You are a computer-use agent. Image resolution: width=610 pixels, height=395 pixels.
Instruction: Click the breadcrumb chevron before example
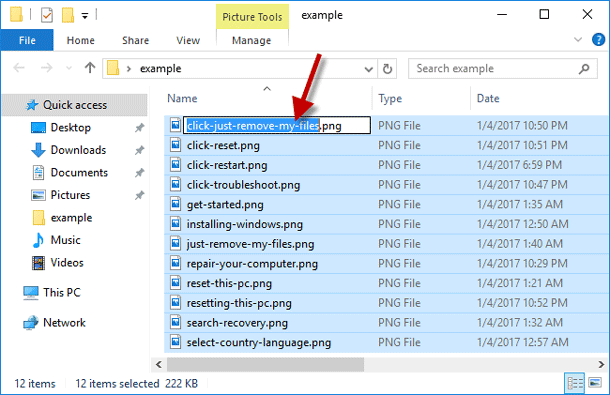129,69
